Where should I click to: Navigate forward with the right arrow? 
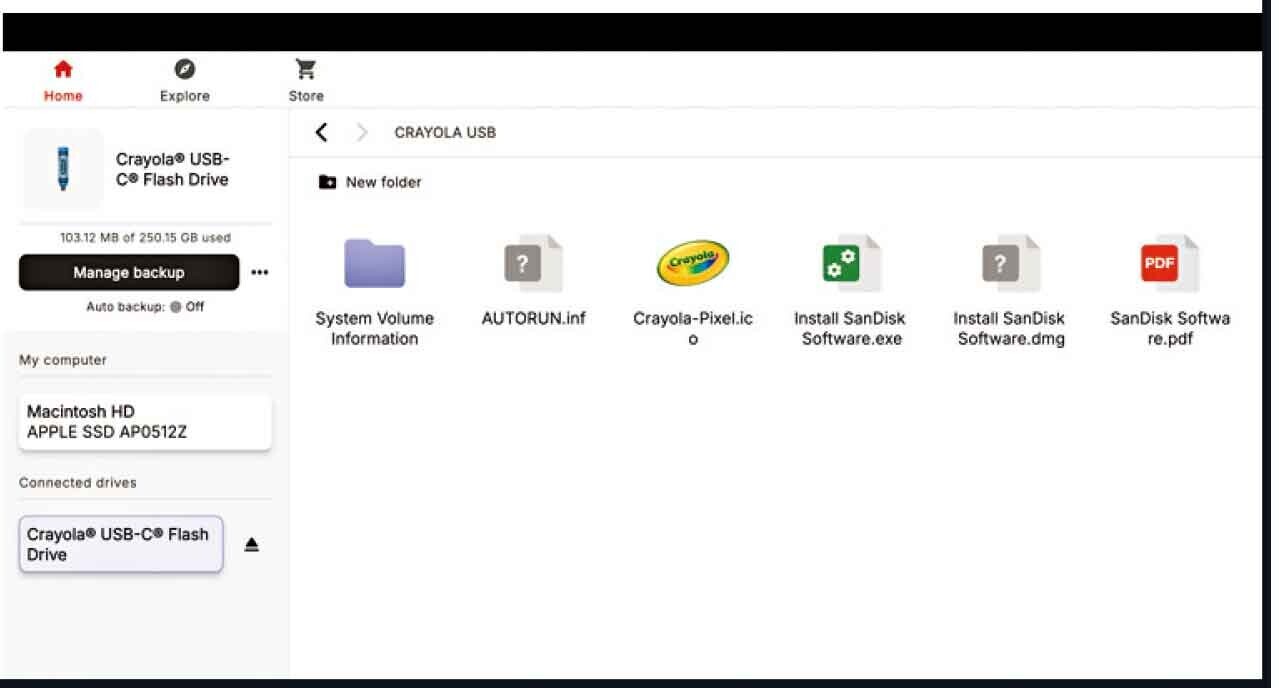click(362, 132)
